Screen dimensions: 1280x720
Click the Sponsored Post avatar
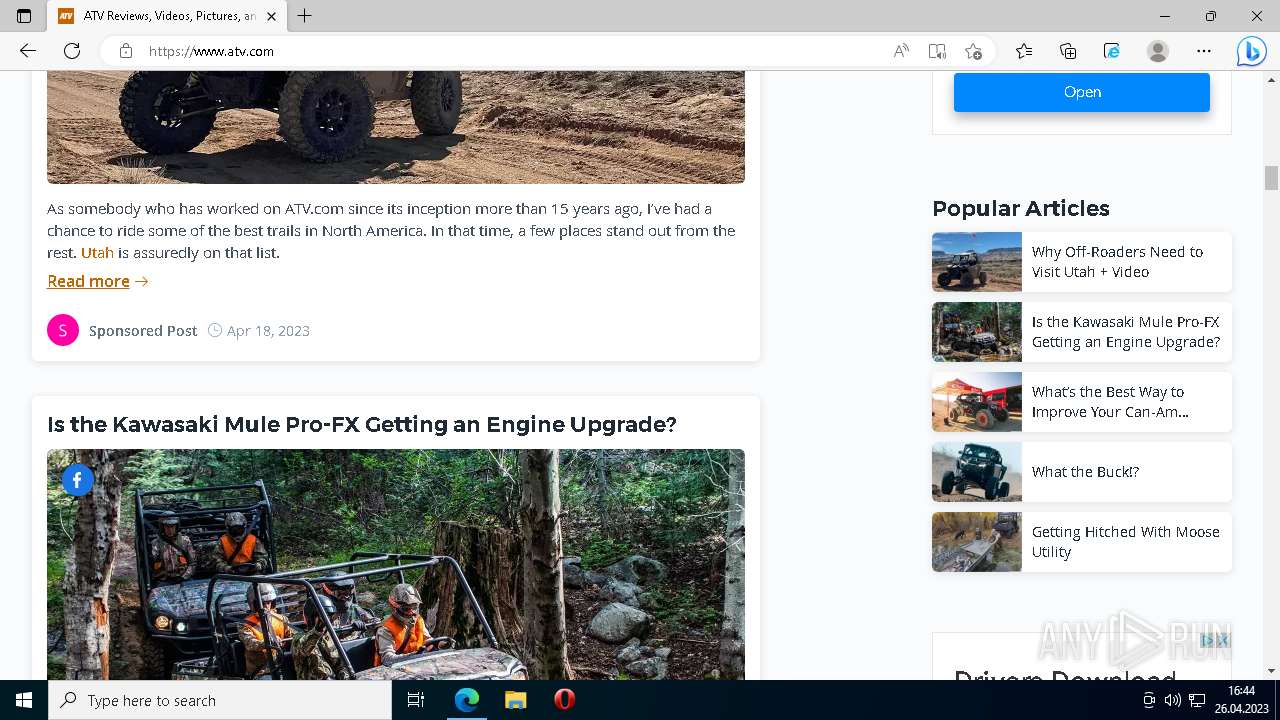[x=63, y=330]
